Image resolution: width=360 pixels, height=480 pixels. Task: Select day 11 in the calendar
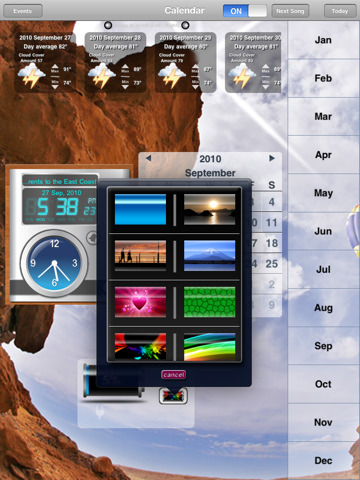tap(272, 223)
